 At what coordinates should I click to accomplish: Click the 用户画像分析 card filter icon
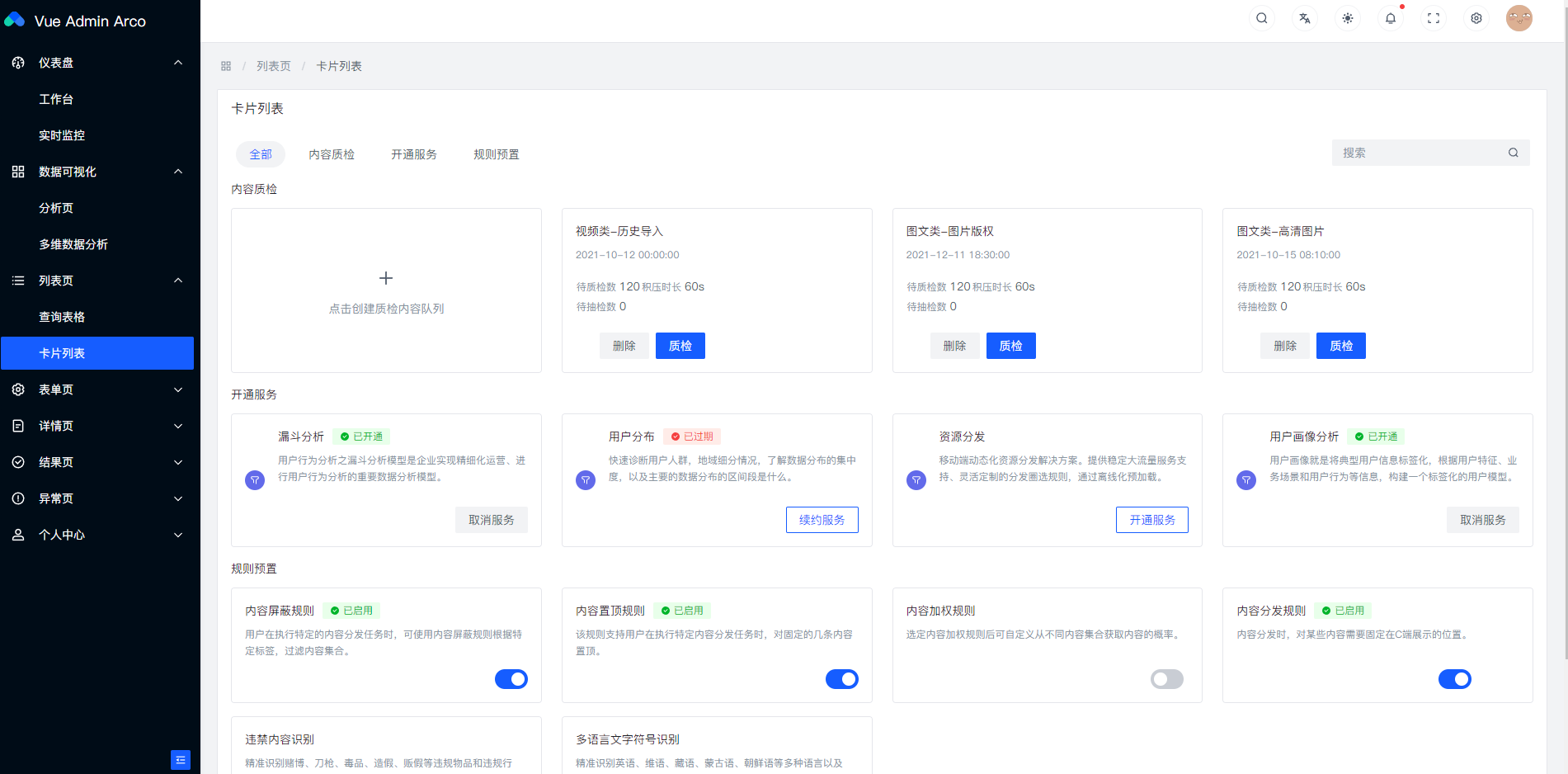pos(1246,480)
